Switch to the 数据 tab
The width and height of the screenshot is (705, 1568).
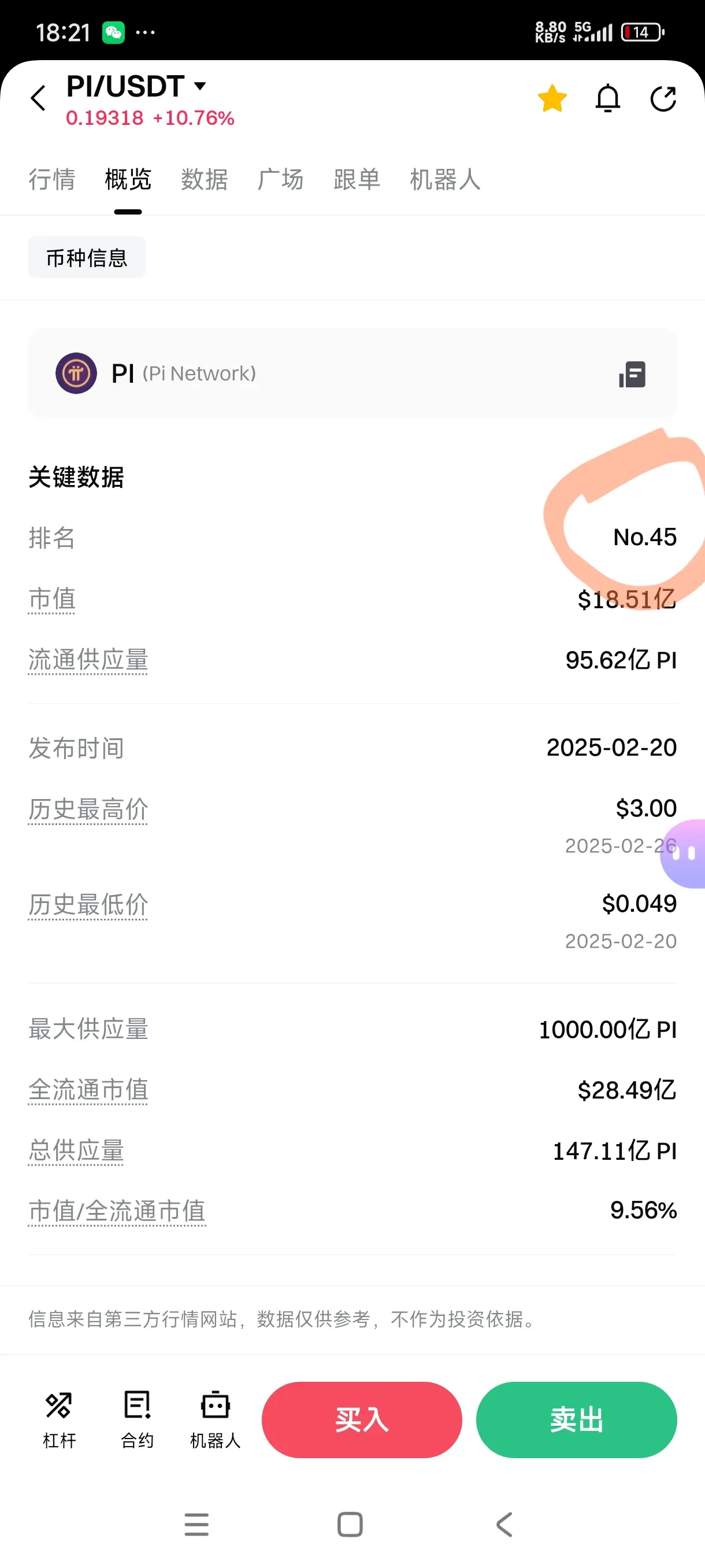tap(205, 180)
